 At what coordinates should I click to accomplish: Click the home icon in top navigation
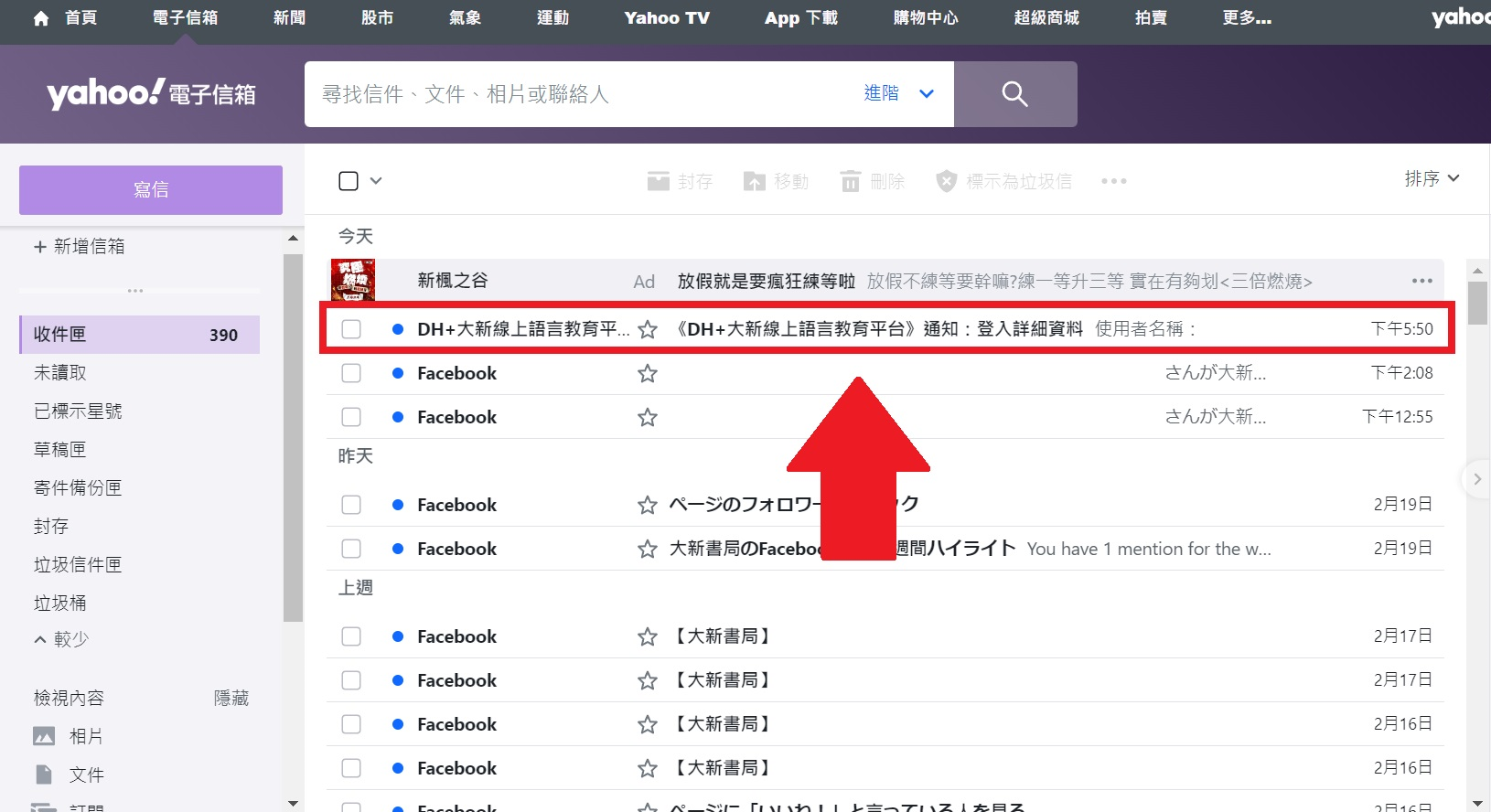(x=41, y=18)
